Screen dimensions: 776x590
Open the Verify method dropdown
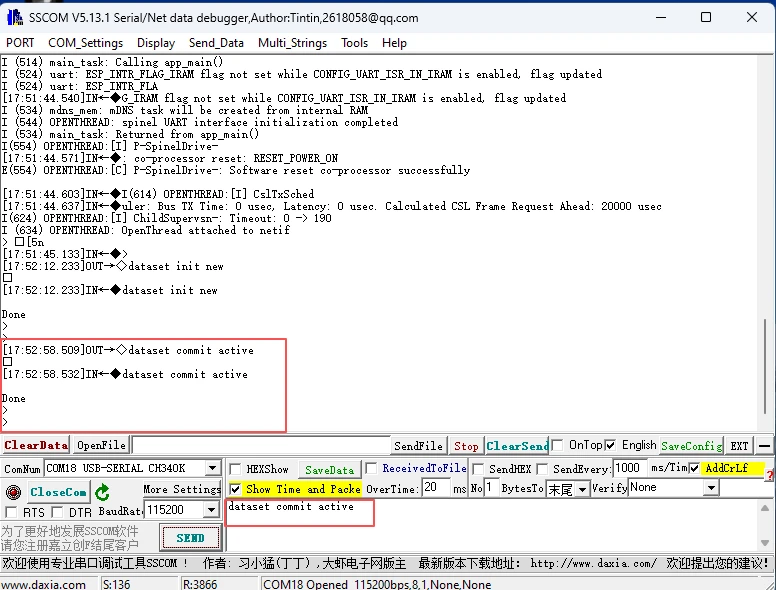[711, 488]
